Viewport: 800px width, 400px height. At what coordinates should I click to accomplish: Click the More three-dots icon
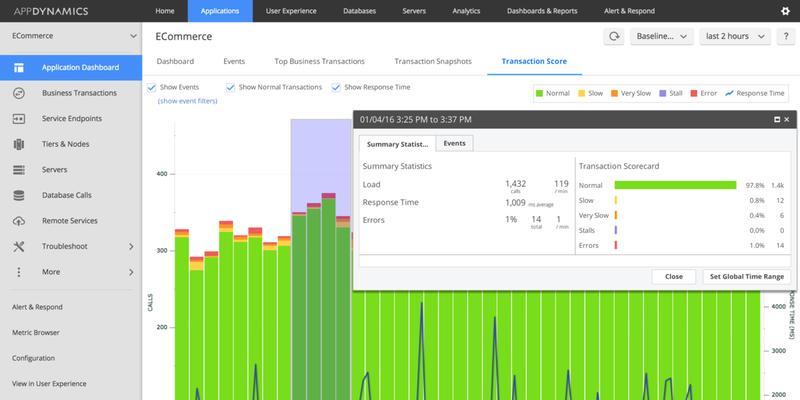point(19,272)
